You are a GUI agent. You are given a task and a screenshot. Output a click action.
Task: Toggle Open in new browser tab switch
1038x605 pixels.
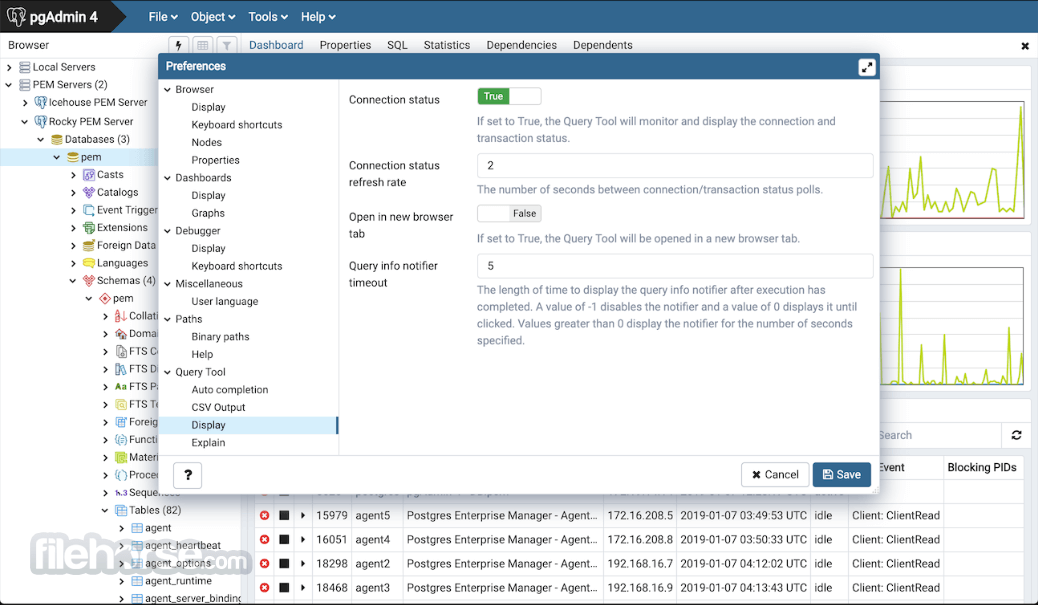coord(509,213)
